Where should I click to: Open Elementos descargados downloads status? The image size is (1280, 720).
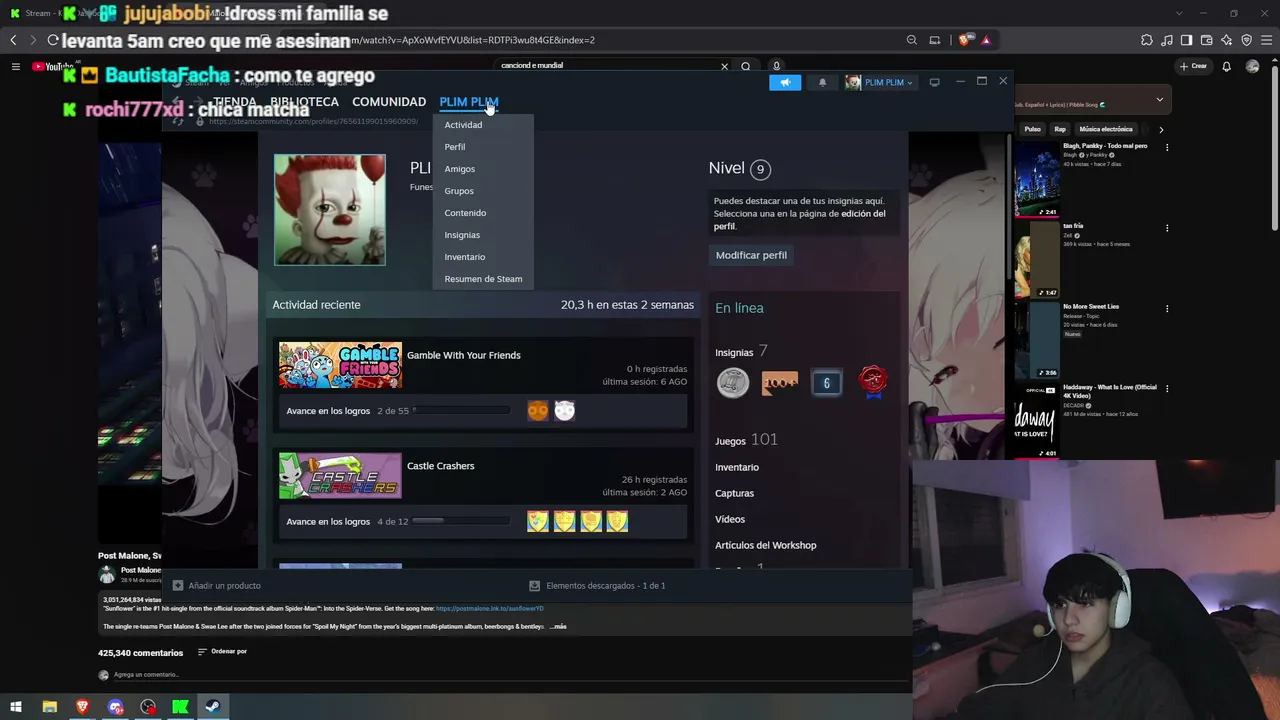(597, 586)
